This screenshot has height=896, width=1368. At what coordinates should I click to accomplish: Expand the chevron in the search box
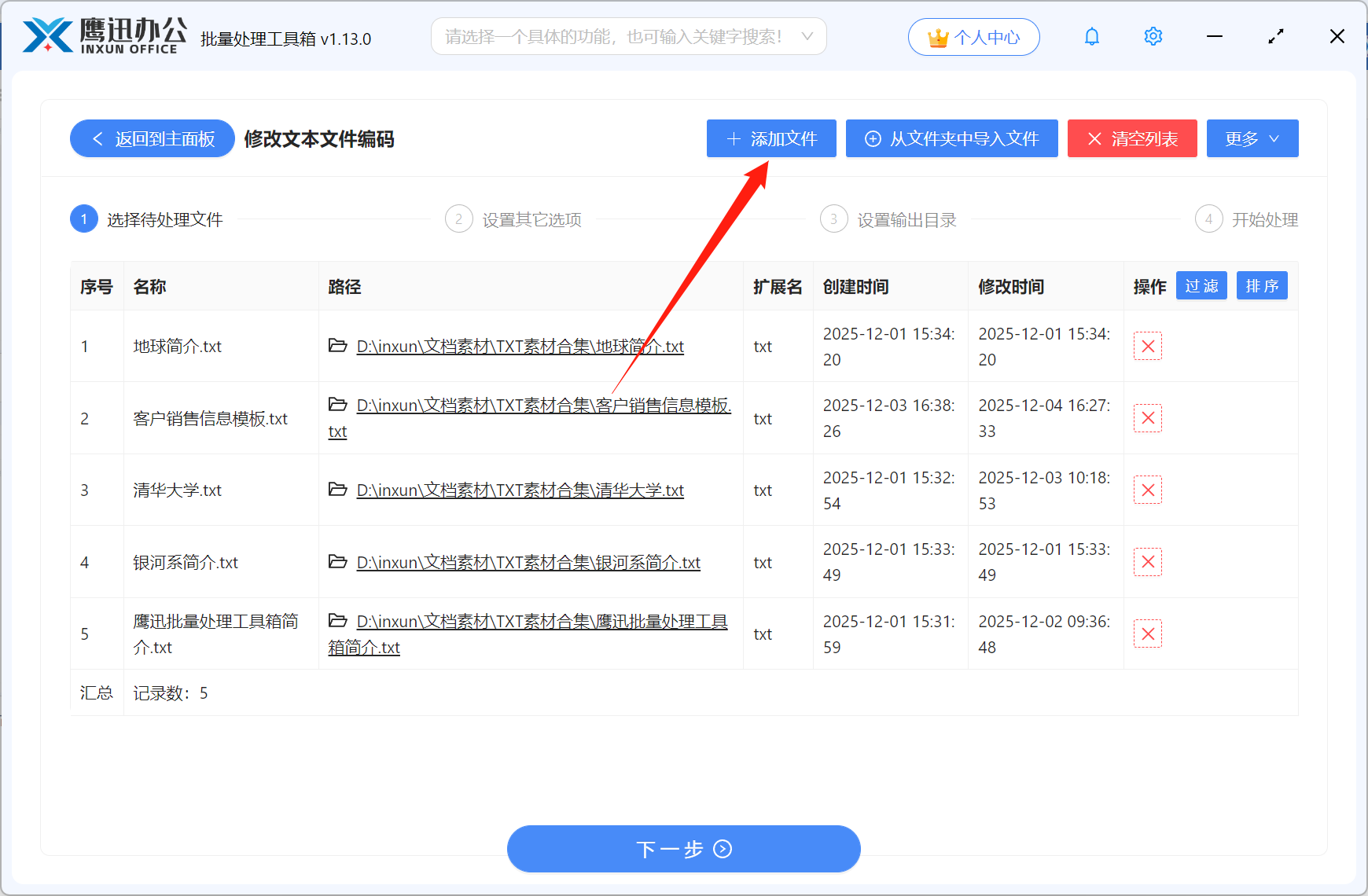807,36
